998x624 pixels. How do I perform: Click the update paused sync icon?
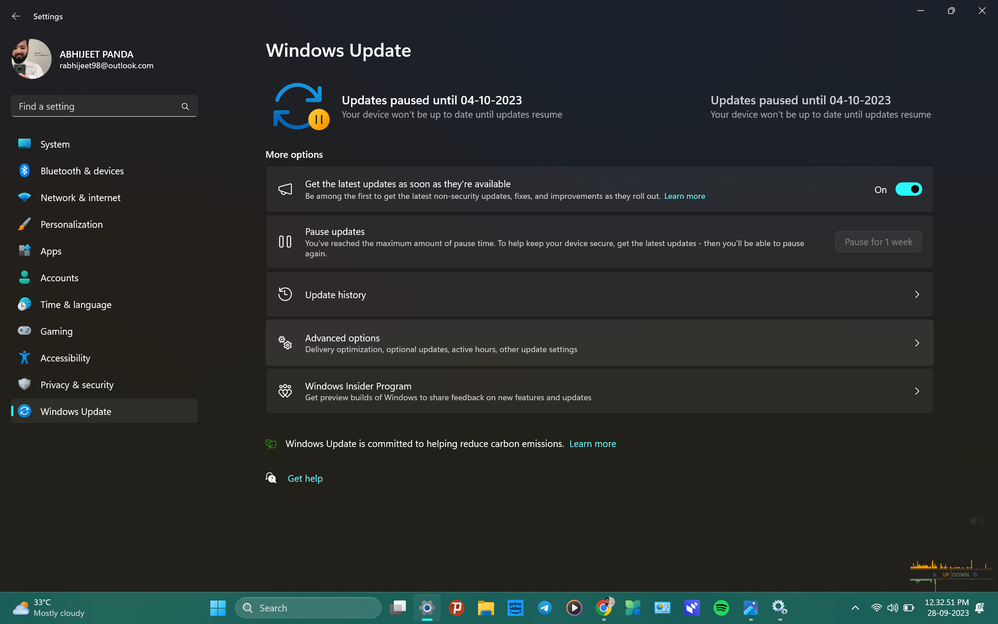pyautogui.click(x=300, y=106)
